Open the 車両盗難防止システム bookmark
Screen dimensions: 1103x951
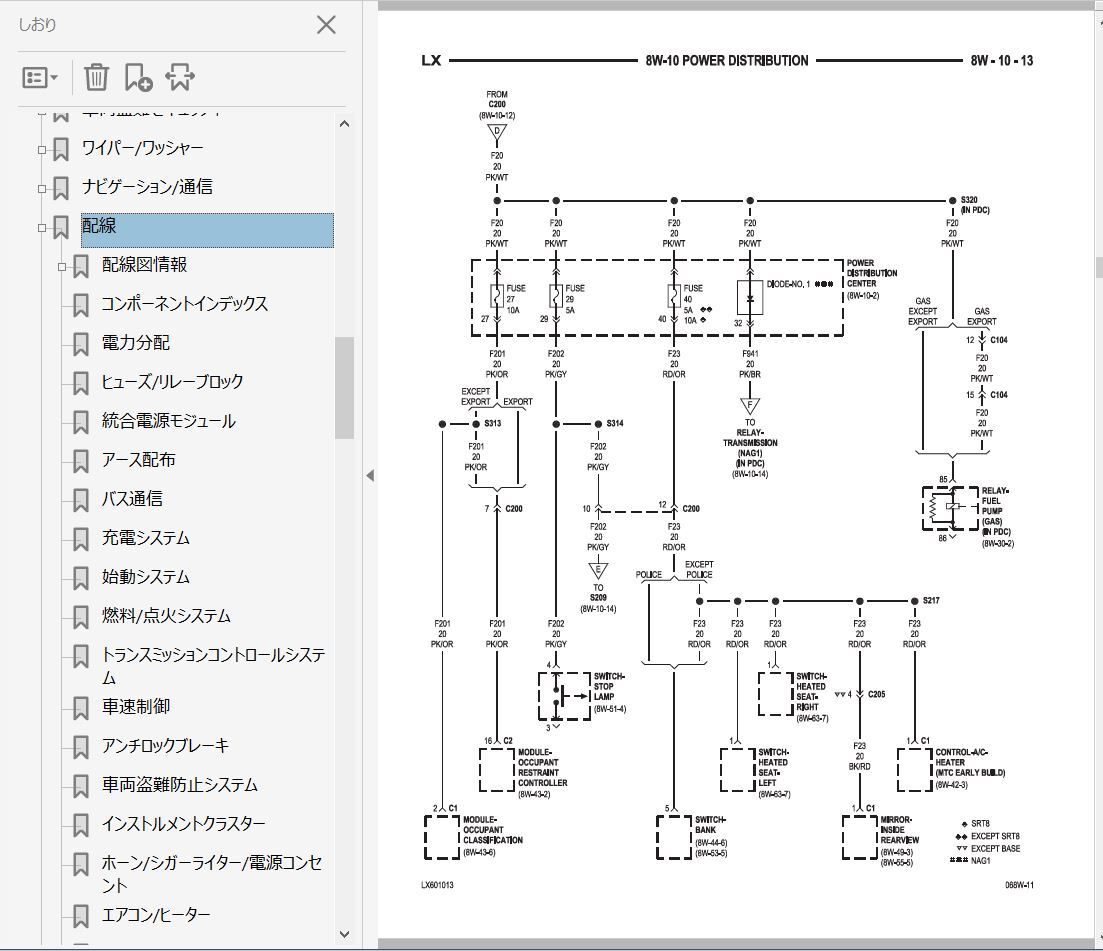click(x=179, y=785)
